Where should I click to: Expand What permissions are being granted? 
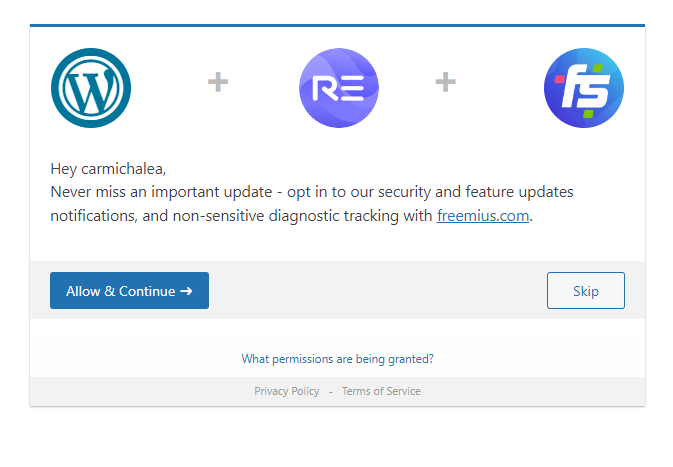[337, 358]
